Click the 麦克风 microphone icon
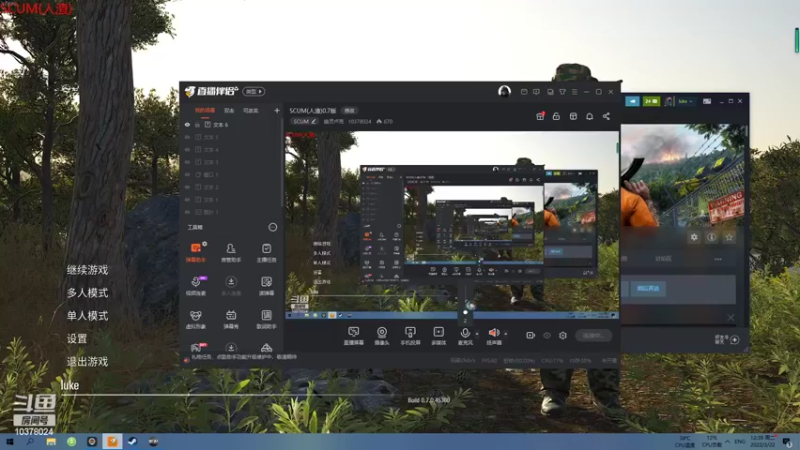The width and height of the screenshot is (800, 450). [465, 333]
